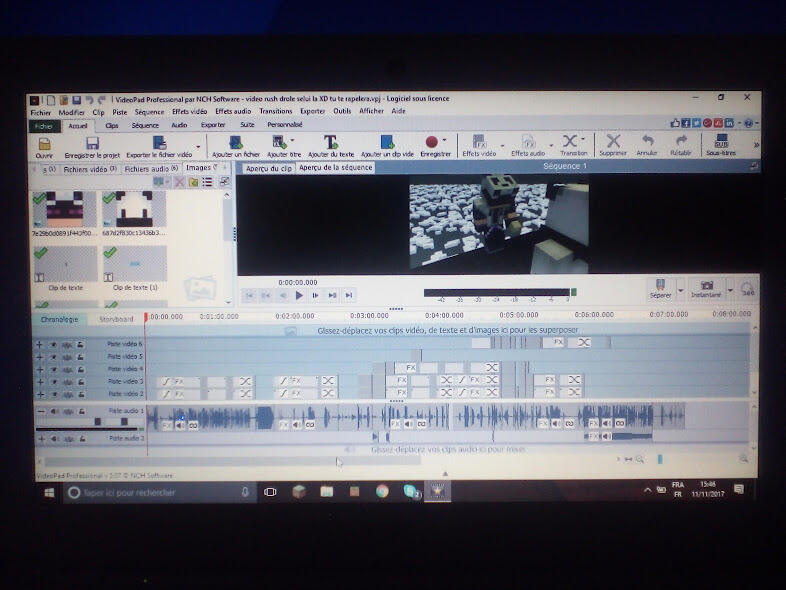Image resolution: width=786 pixels, height=590 pixels.
Task: Take a snapshot with Instantané
Action: (x=707, y=287)
